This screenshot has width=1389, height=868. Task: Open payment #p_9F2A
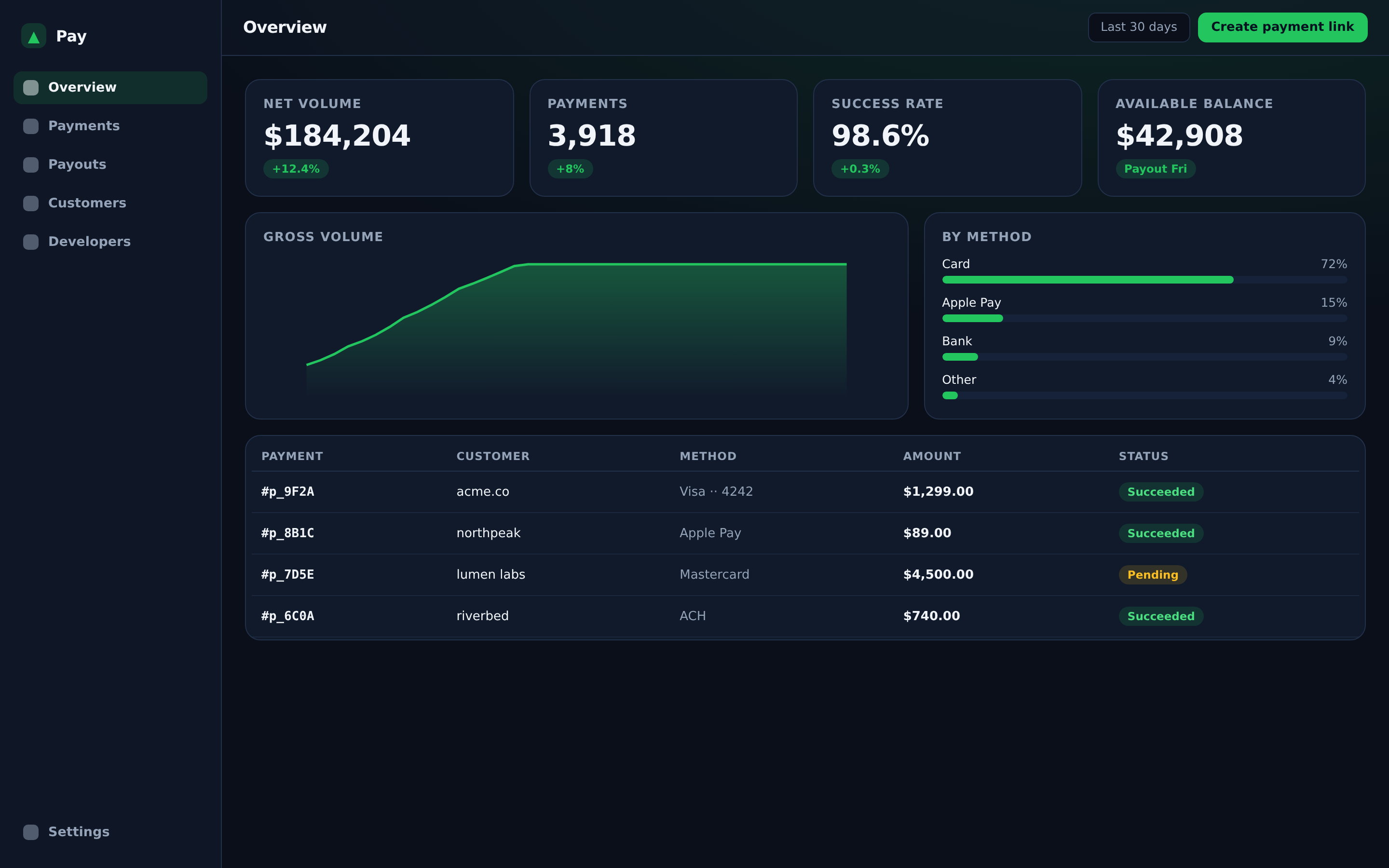tap(287, 492)
